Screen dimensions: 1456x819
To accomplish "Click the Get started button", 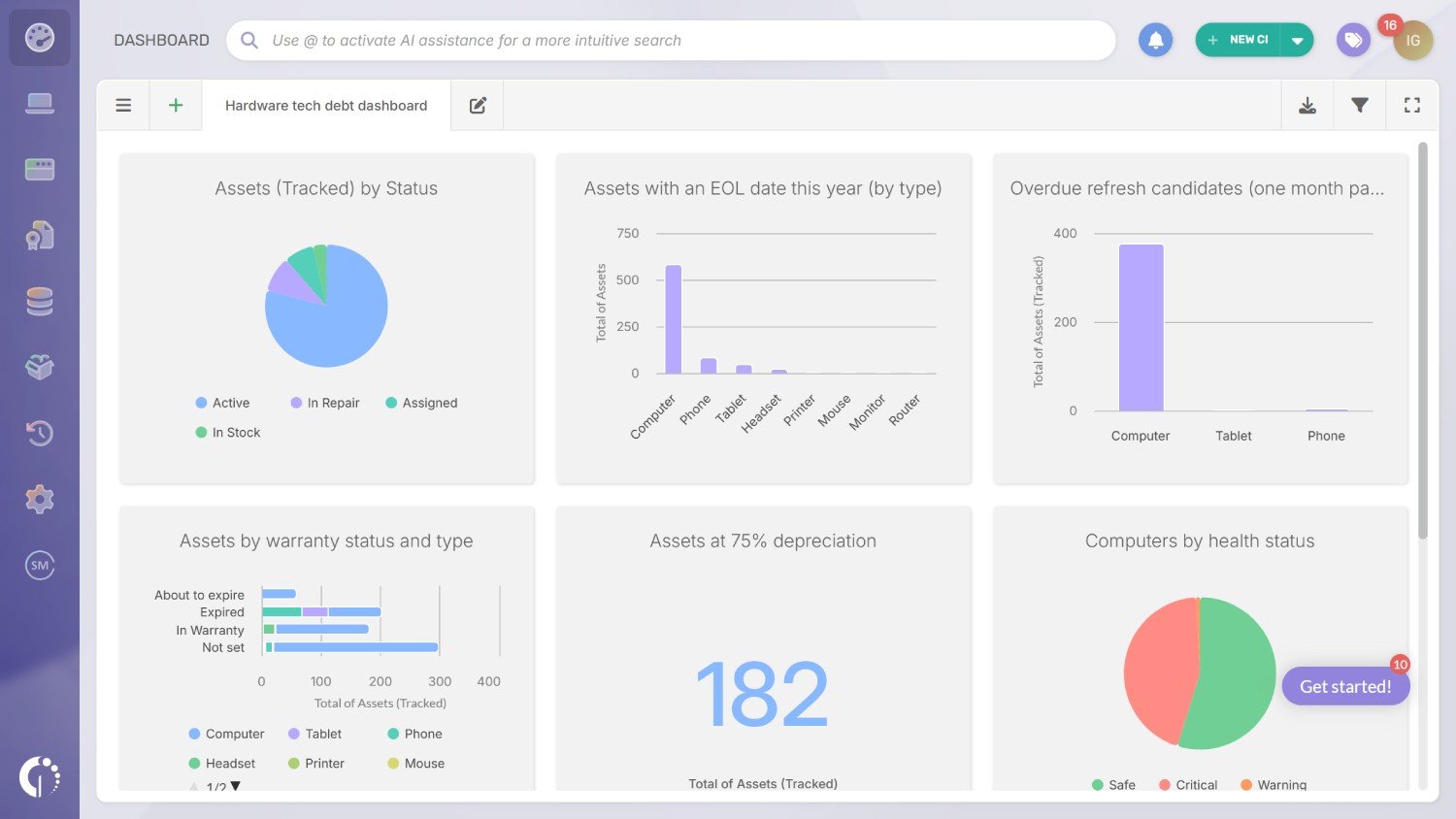I will 1345,686.
